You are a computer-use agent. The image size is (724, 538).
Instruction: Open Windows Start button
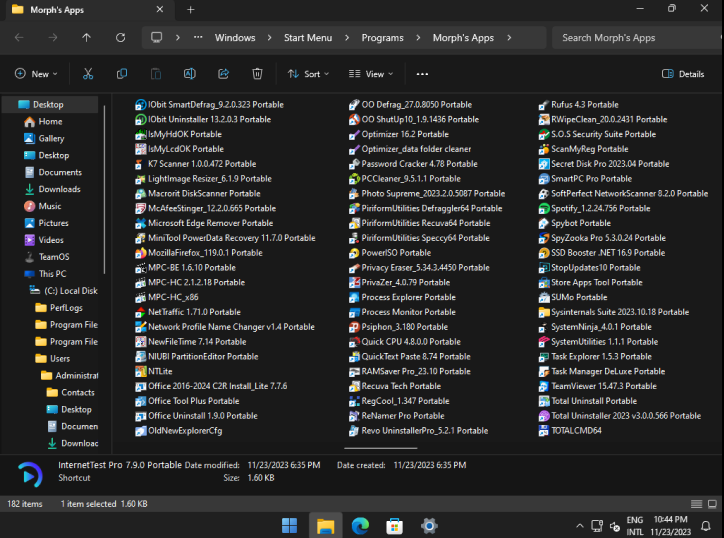pyautogui.click(x=290, y=526)
